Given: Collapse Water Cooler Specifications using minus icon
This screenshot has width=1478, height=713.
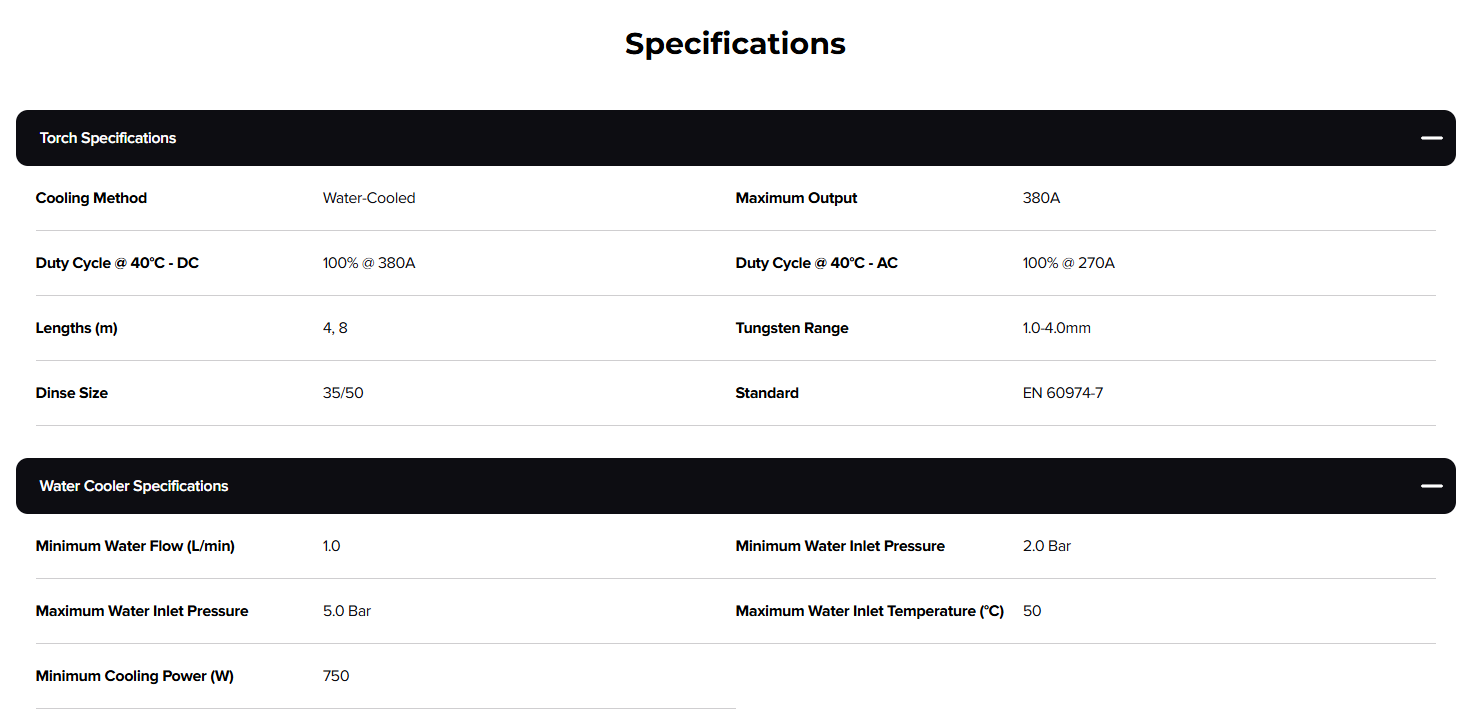Looking at the screenshot, I should click(x=1431, y=486).
